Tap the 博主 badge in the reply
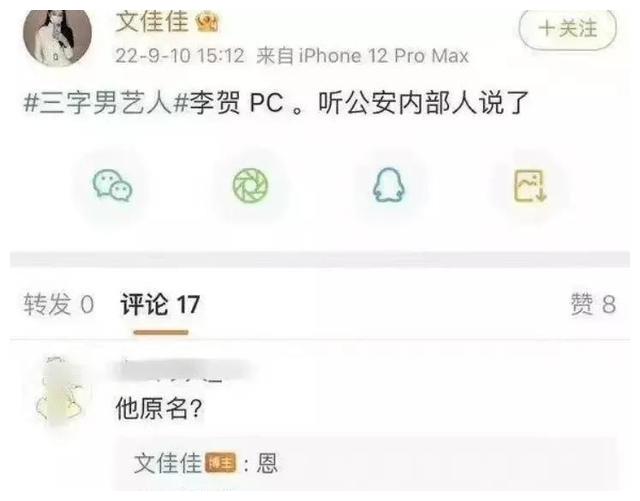The width and height of the screenshot is (640, 501). pos(220,463)
